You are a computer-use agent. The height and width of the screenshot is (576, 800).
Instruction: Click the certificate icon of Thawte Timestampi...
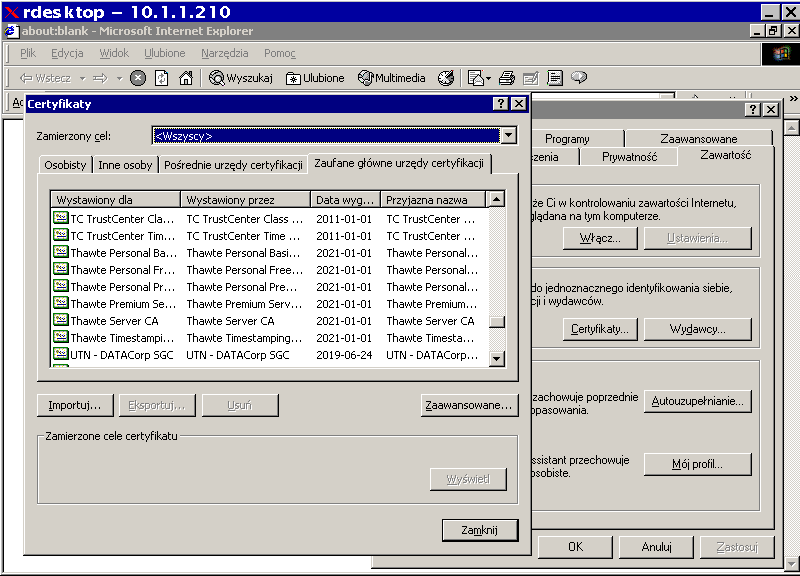pyautogui.click(x=61, y=337)
